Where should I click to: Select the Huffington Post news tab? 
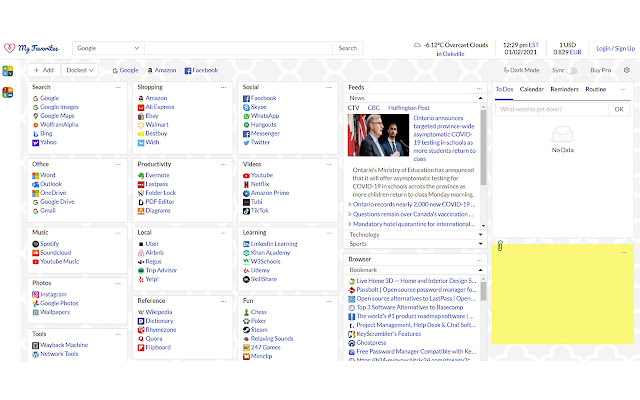click(x=409, y=108)
